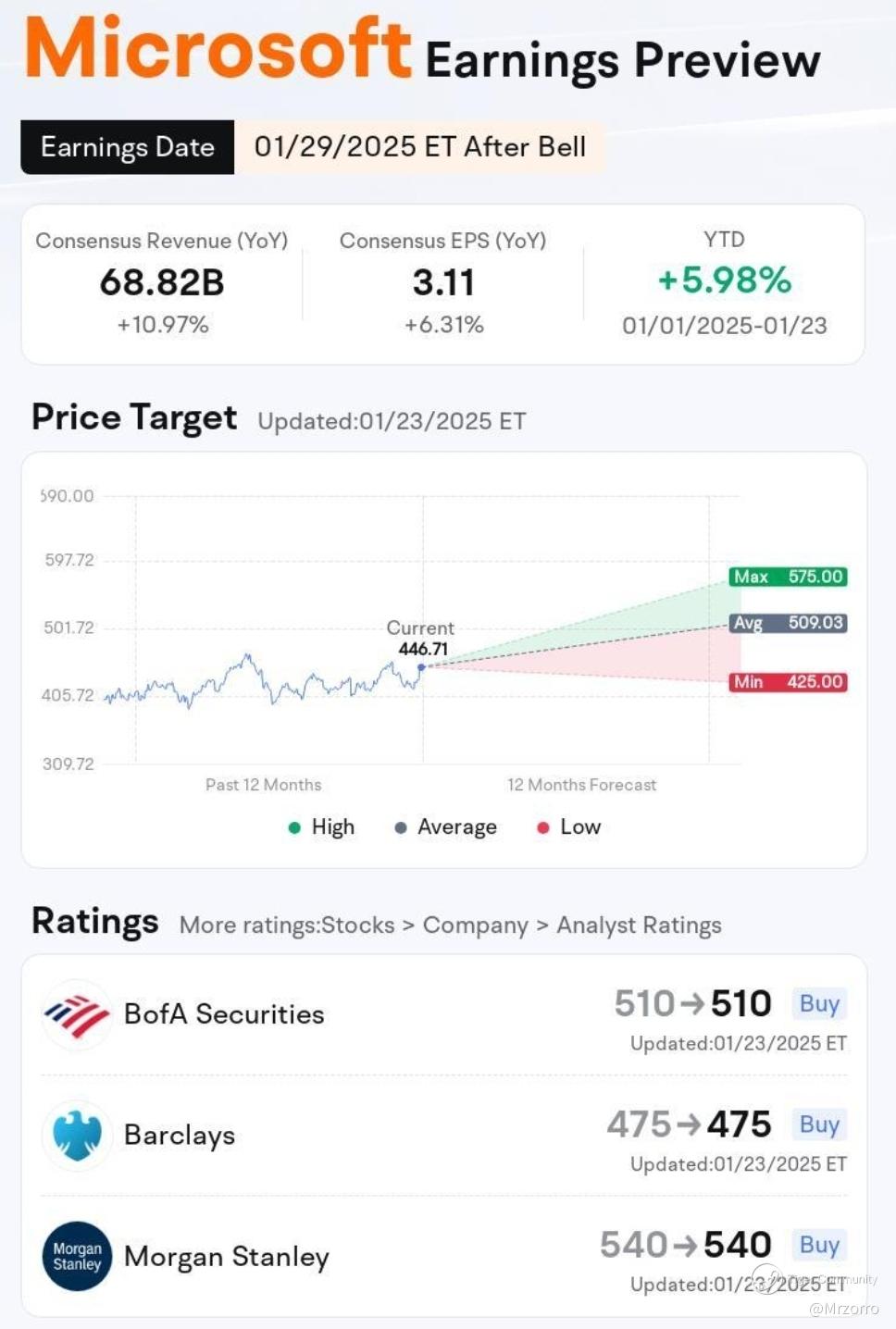Click the red Low legend dot

pos(543,827)
